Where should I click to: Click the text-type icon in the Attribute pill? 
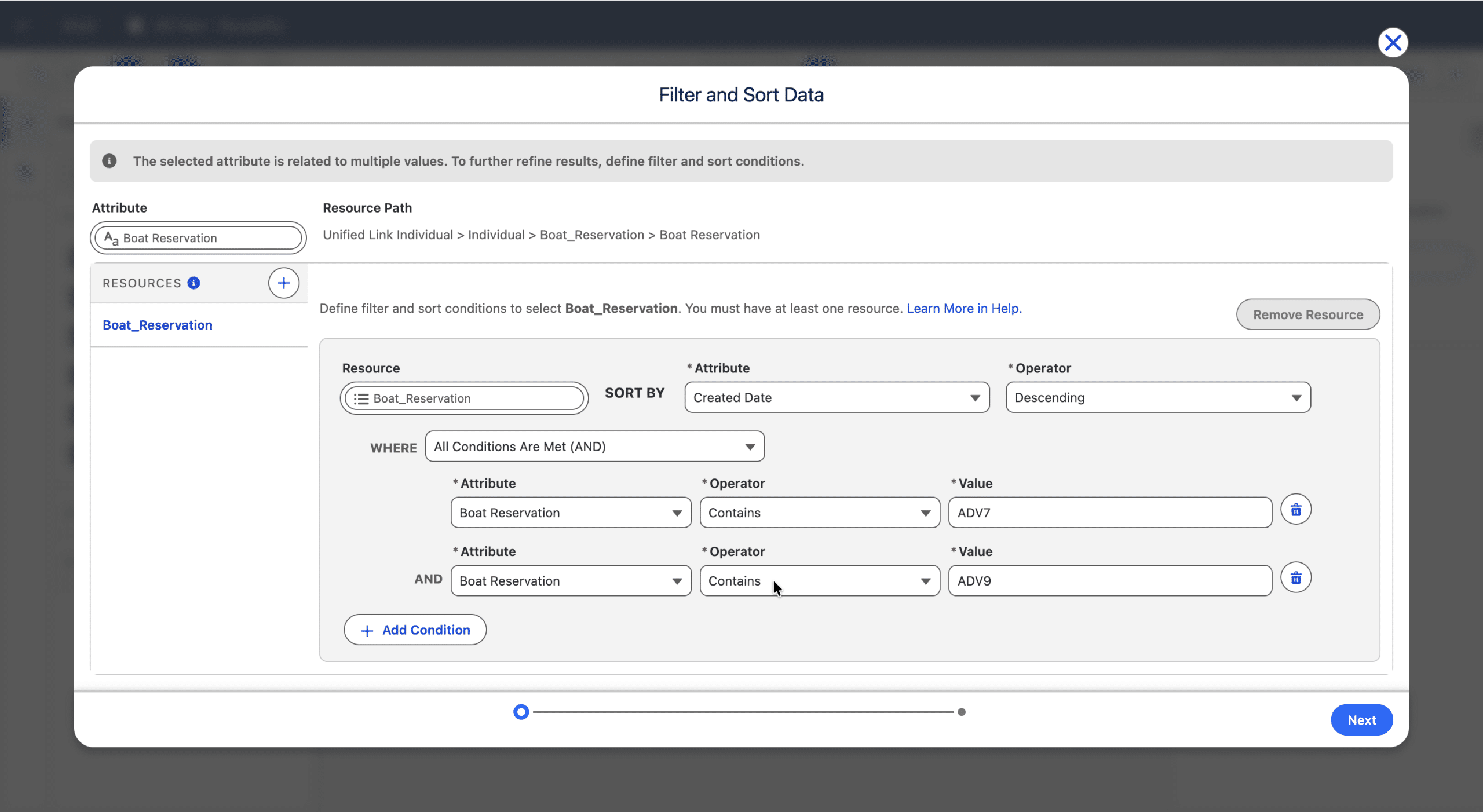[x=111, y=238]
